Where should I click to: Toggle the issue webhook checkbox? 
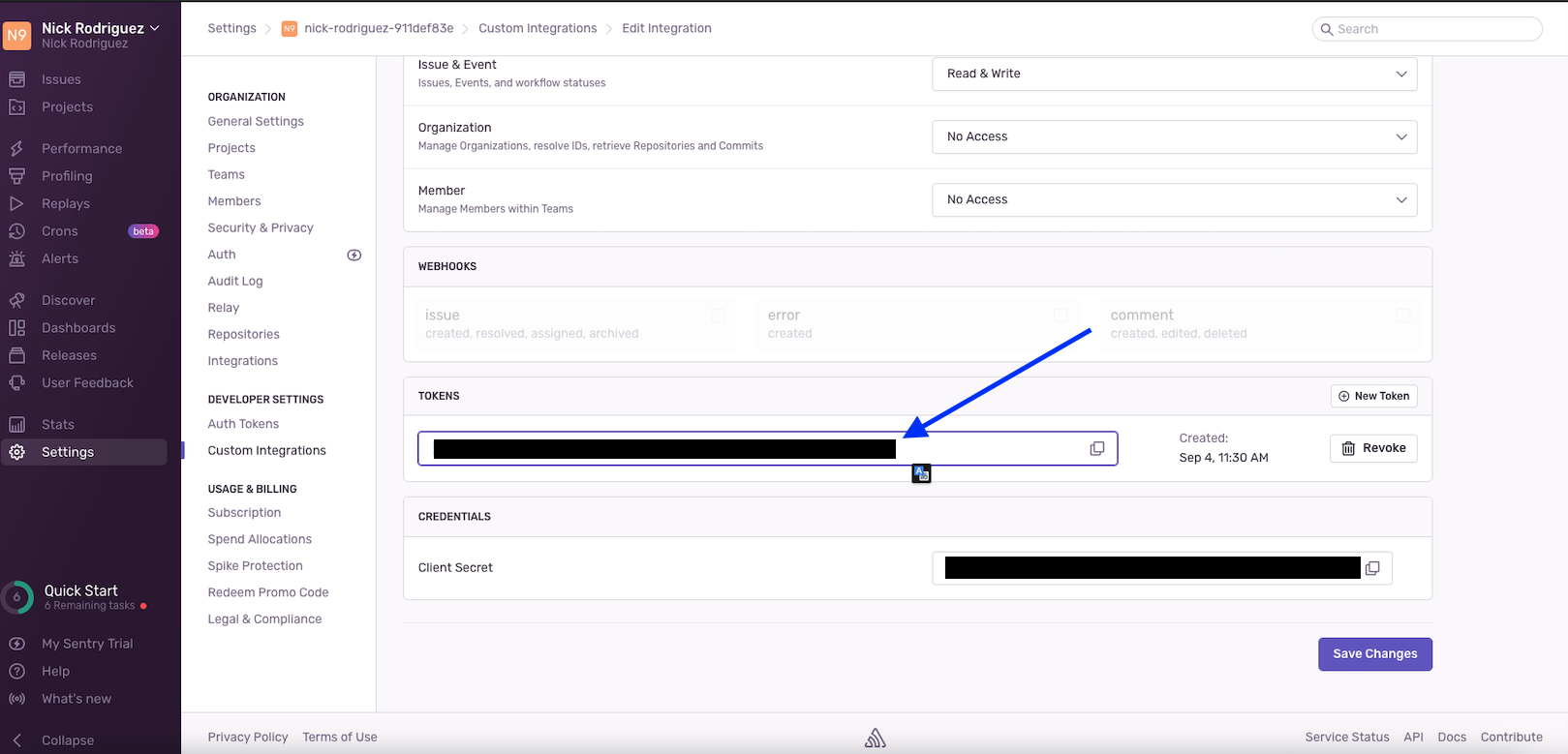pyautogui.click(x=719, y=316)
